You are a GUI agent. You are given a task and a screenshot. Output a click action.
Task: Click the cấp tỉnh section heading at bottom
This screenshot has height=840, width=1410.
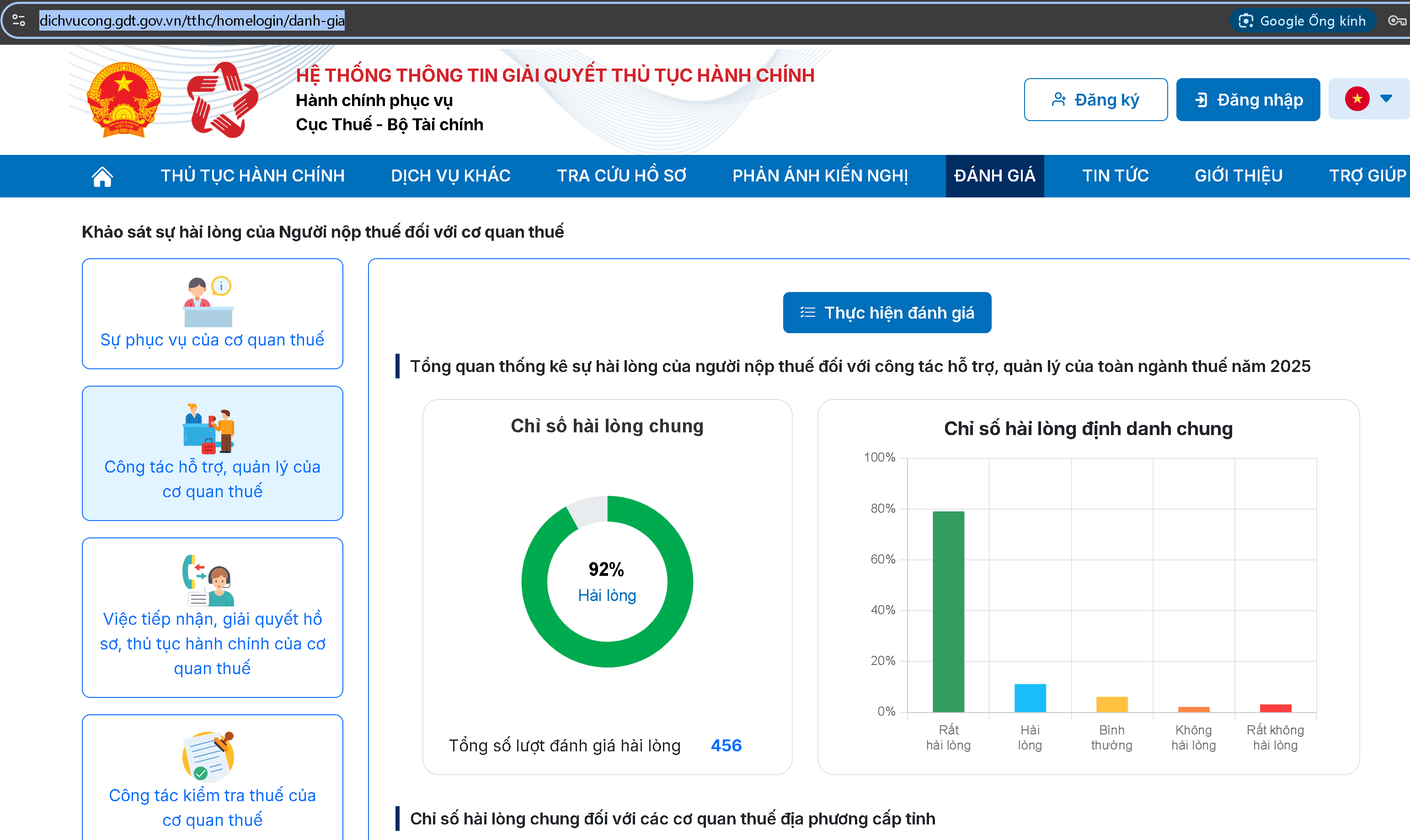click(x=672, y=819)
